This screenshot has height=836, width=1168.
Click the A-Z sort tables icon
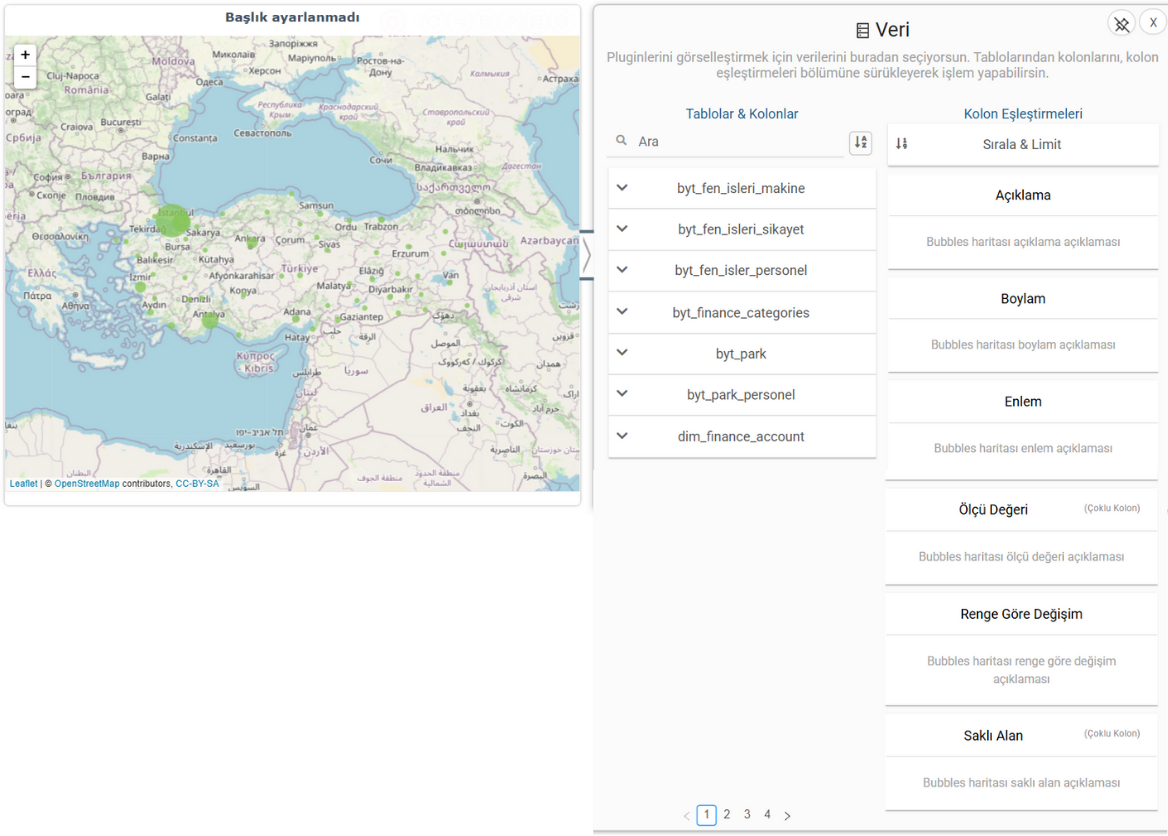[x=860, y=143]
